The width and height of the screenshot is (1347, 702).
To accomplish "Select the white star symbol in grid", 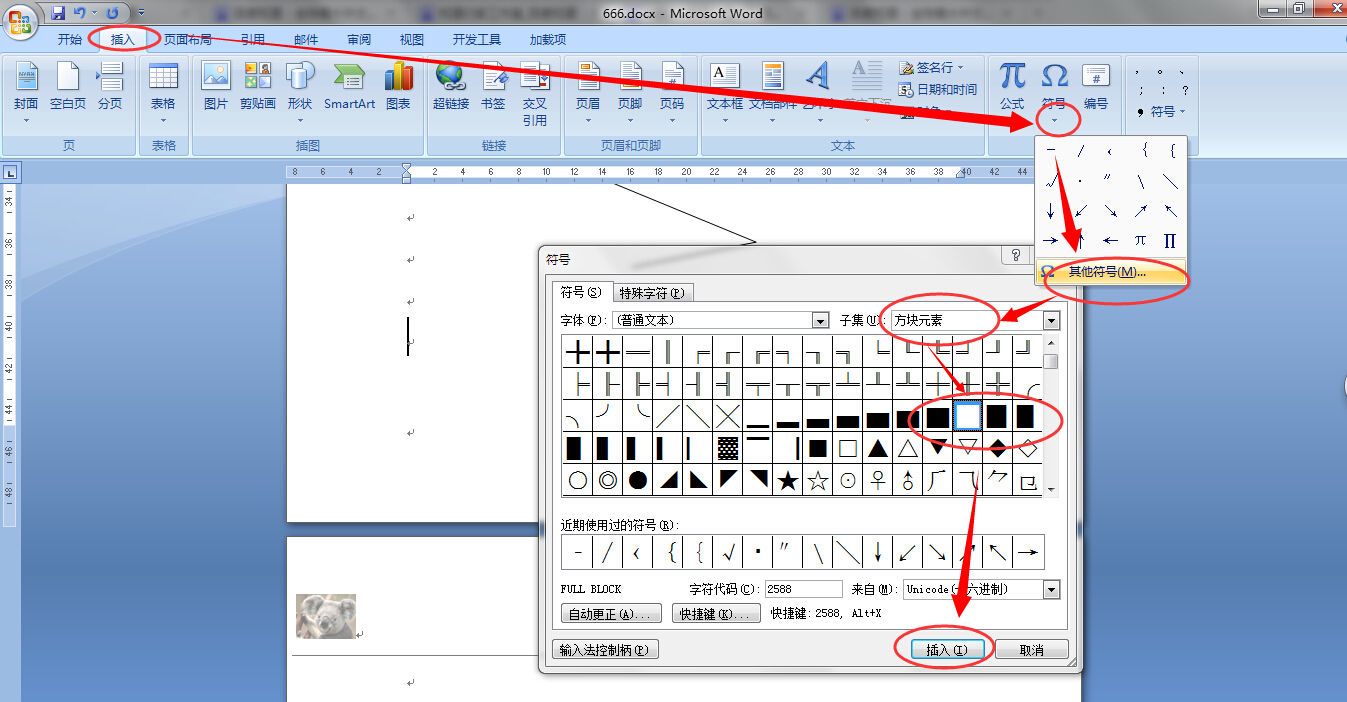I will [818, 481].
